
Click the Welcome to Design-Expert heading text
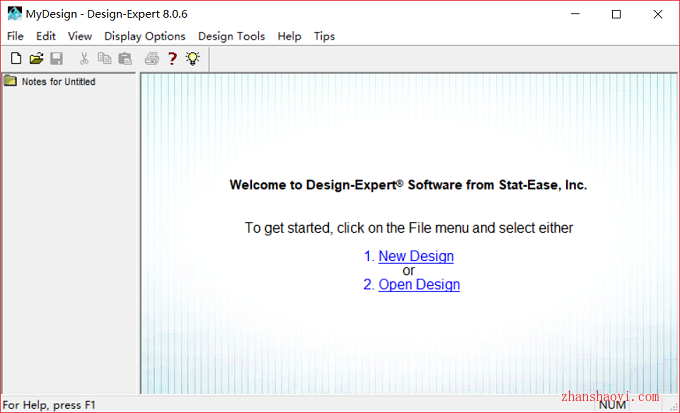tap(408, 185)
